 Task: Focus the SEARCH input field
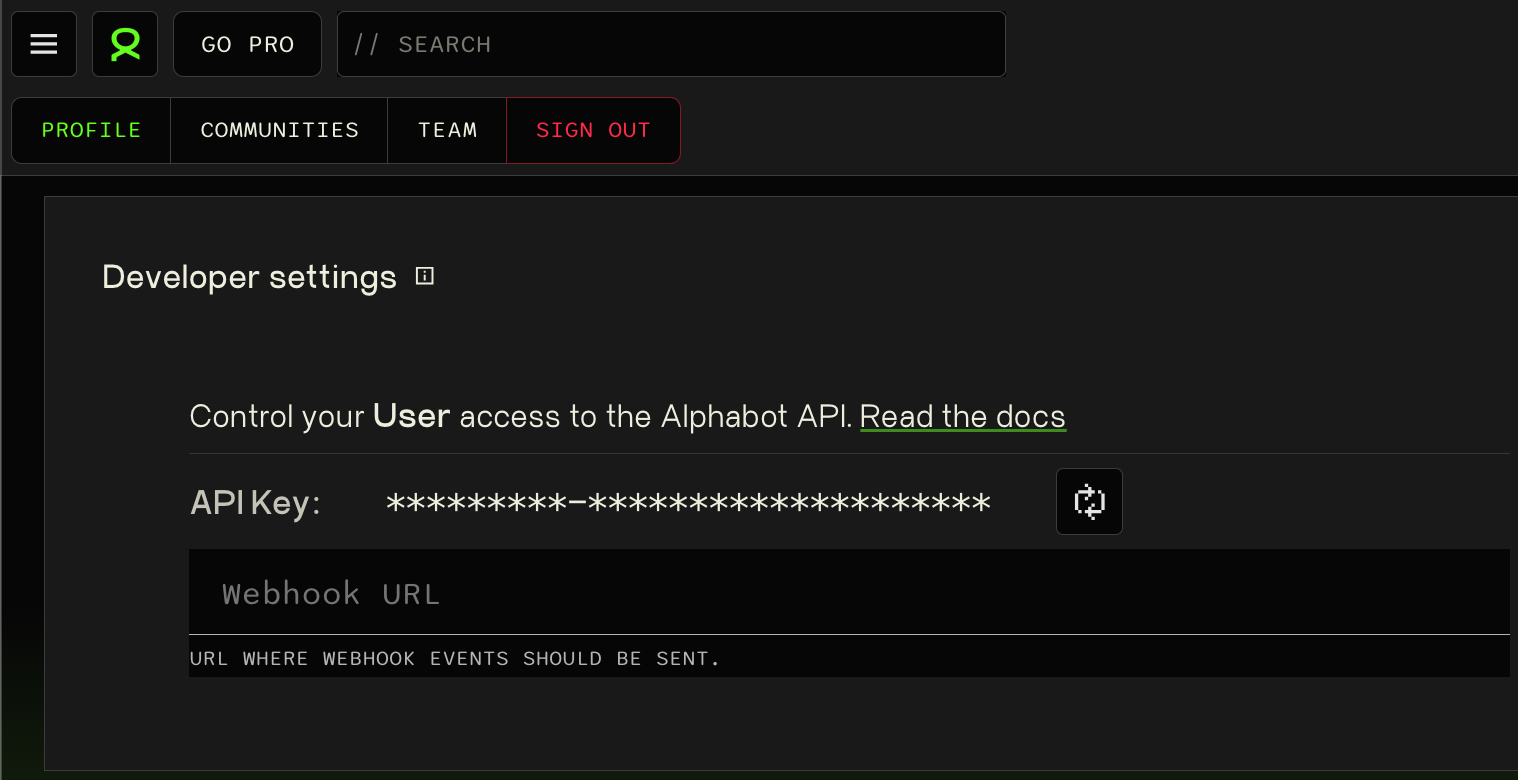[671, 44]
